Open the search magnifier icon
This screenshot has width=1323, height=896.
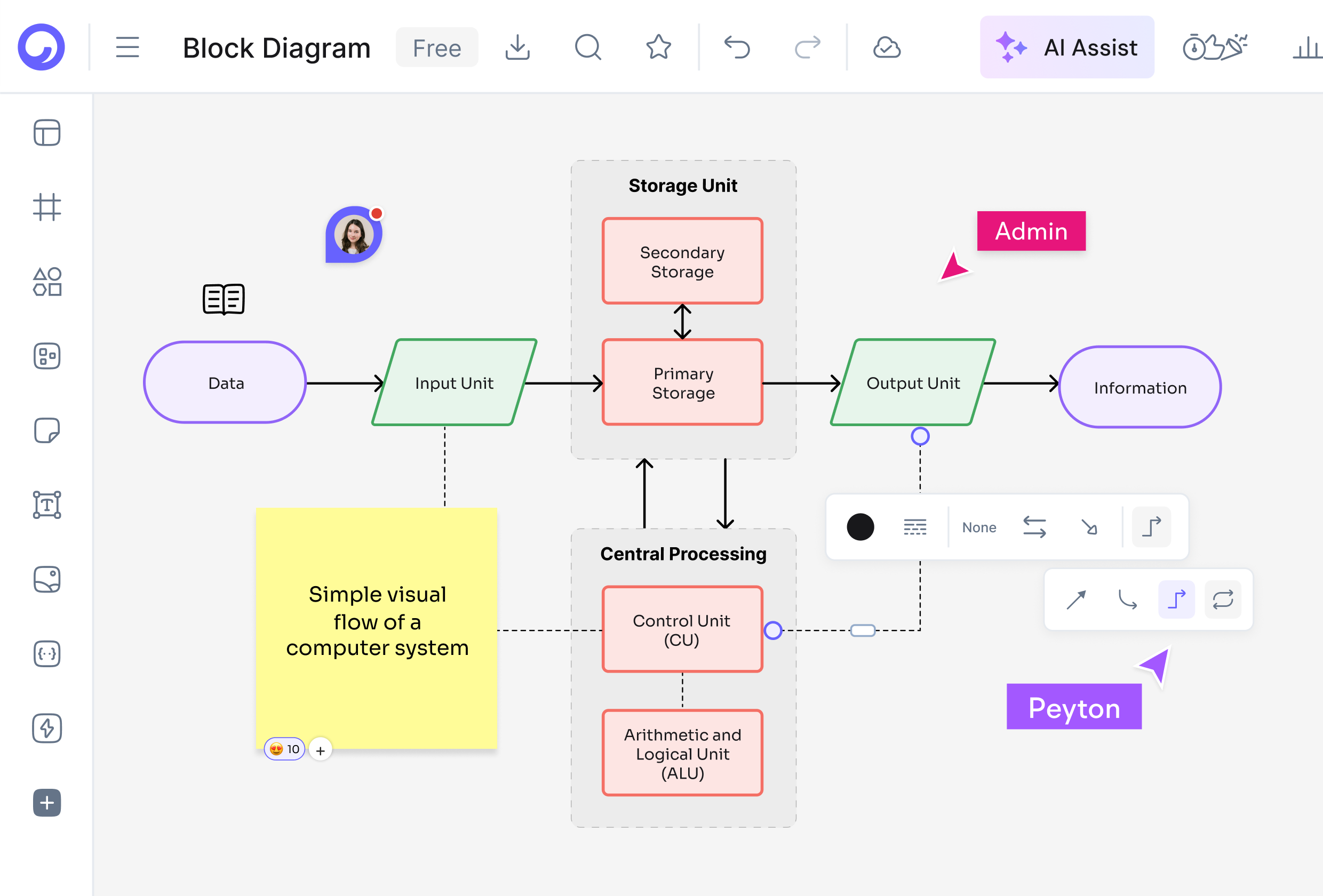[588, 47]
